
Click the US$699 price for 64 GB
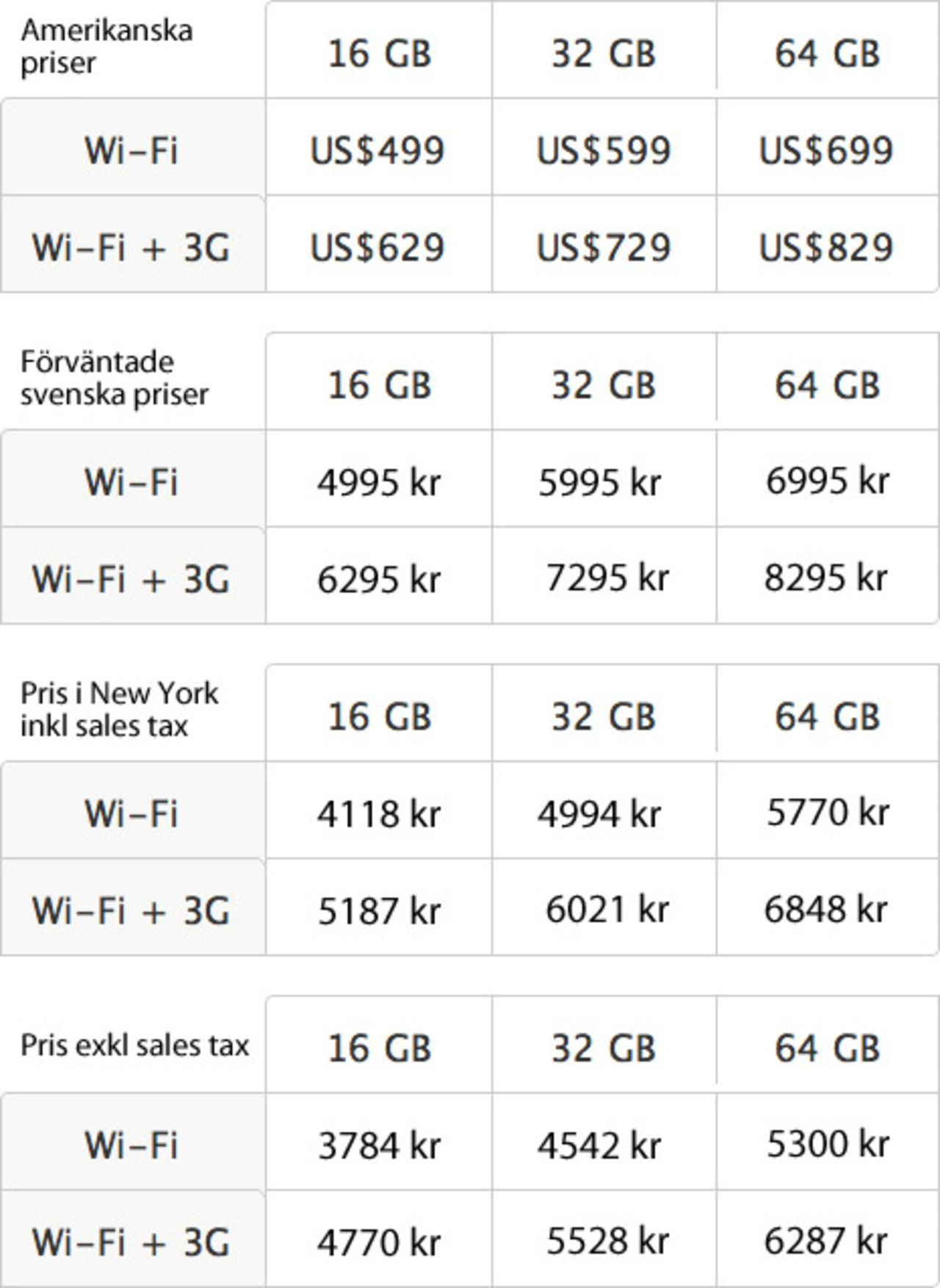click(826, 150)
